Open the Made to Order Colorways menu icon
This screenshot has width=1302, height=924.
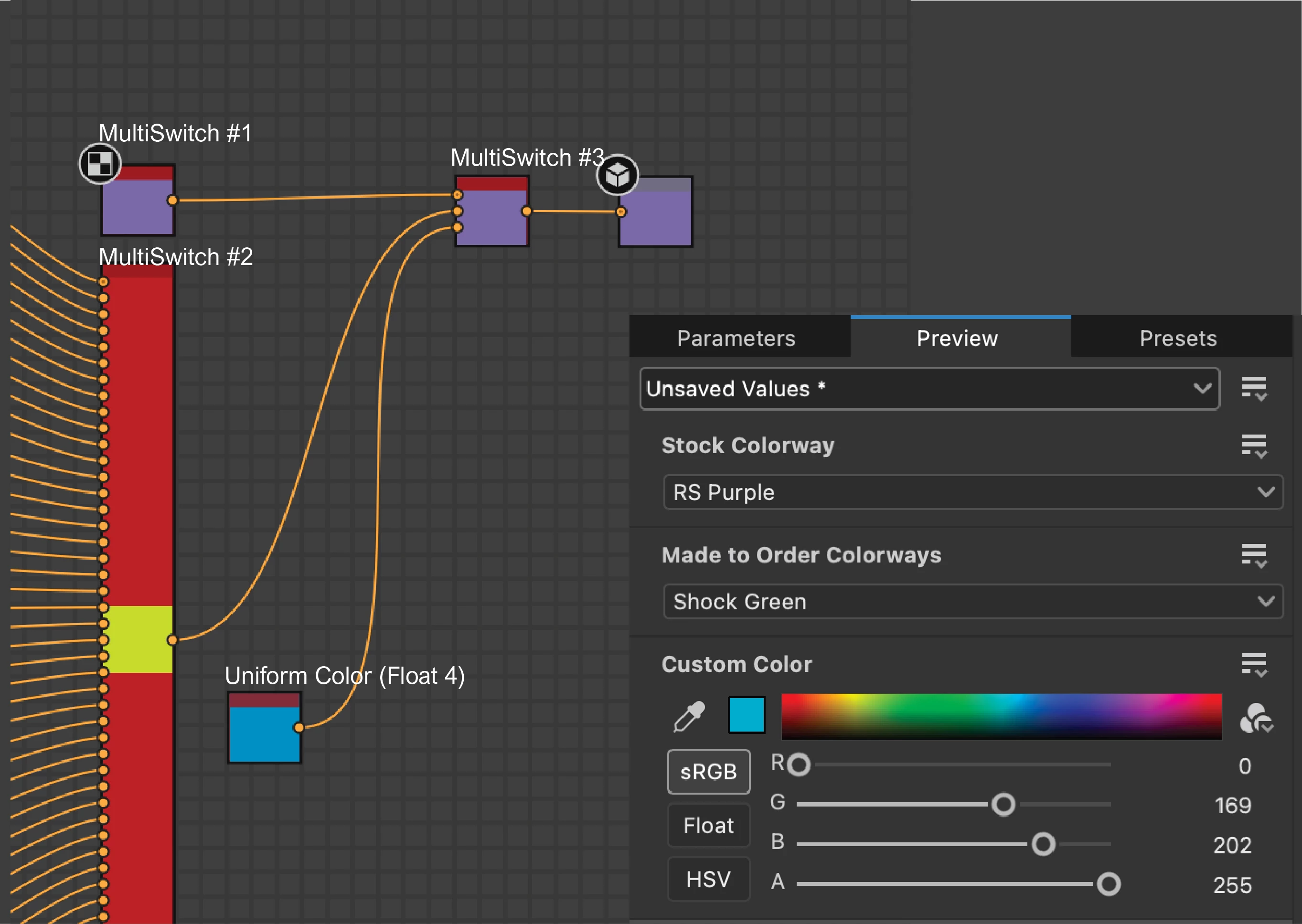[x=1254, y=555]
